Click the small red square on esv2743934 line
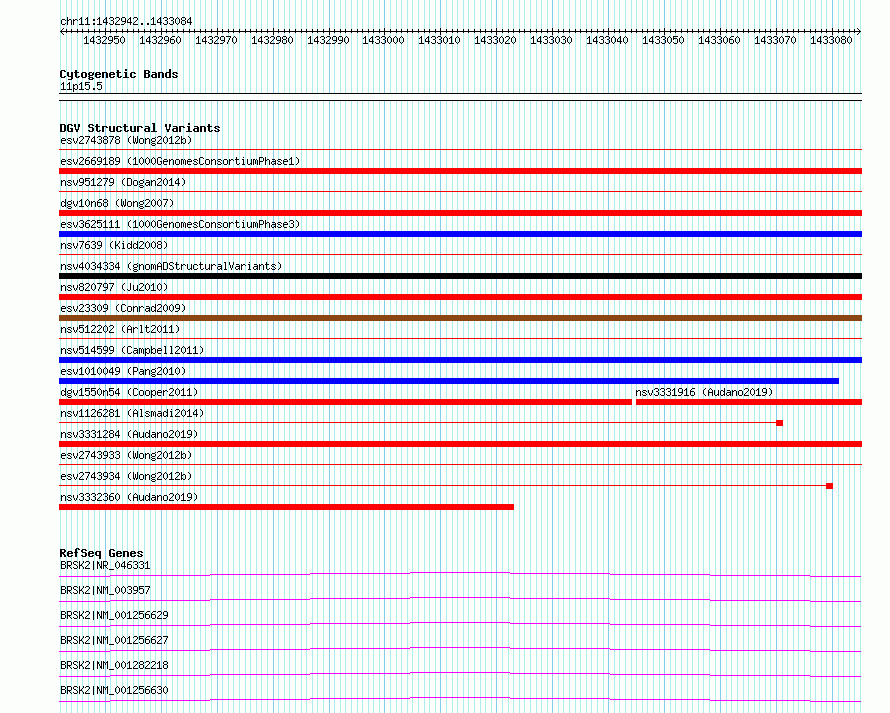This screenshot has width=890, height=713. 829,486
